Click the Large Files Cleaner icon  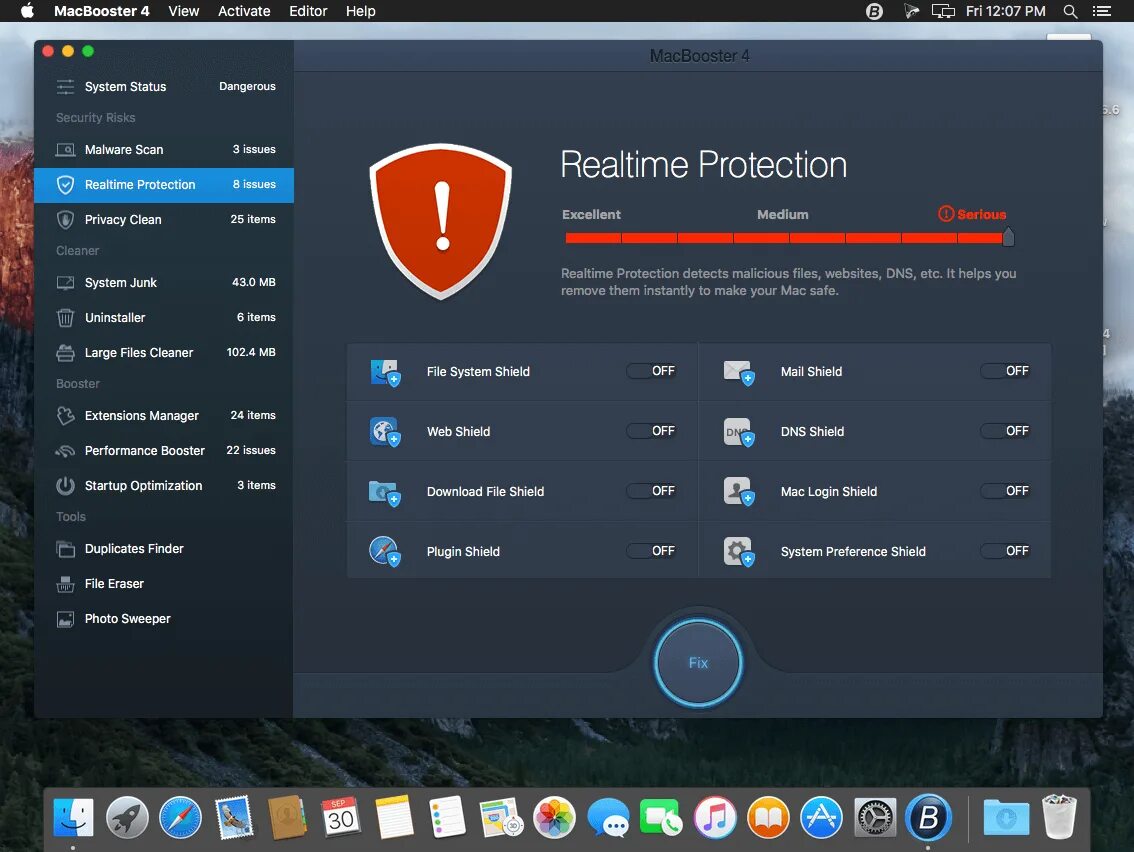[x=65, y=353]
